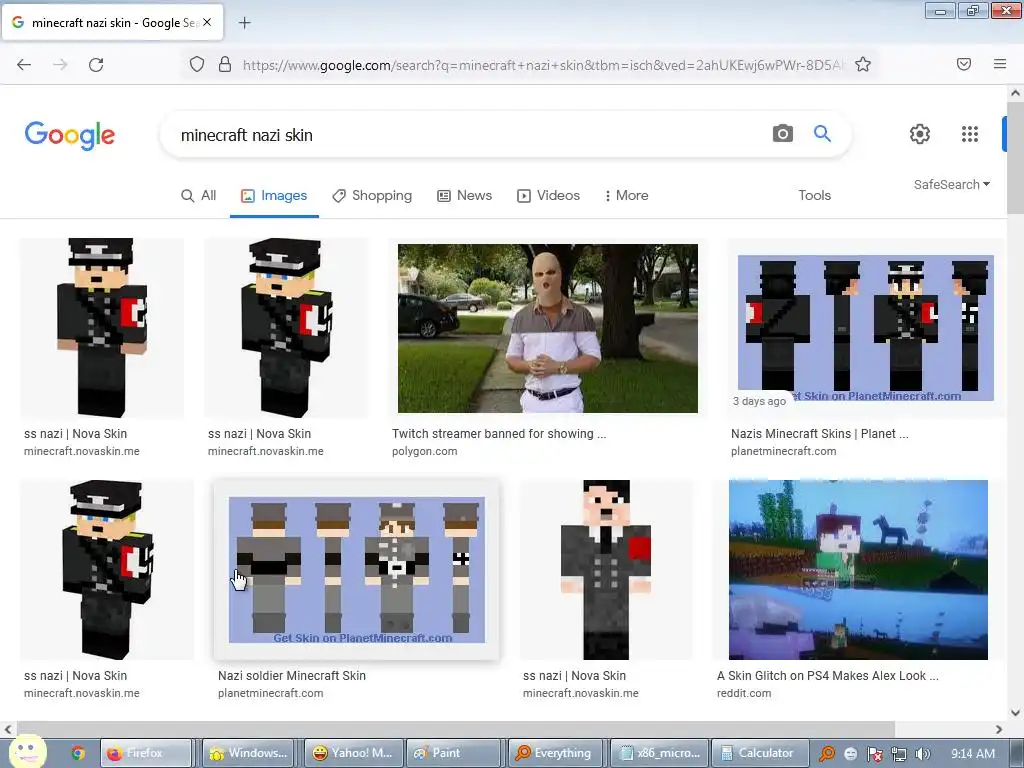The image size is (1024, 768).
Task: Click the orange magnifier tray icon
Action: [x=827, y=754]
